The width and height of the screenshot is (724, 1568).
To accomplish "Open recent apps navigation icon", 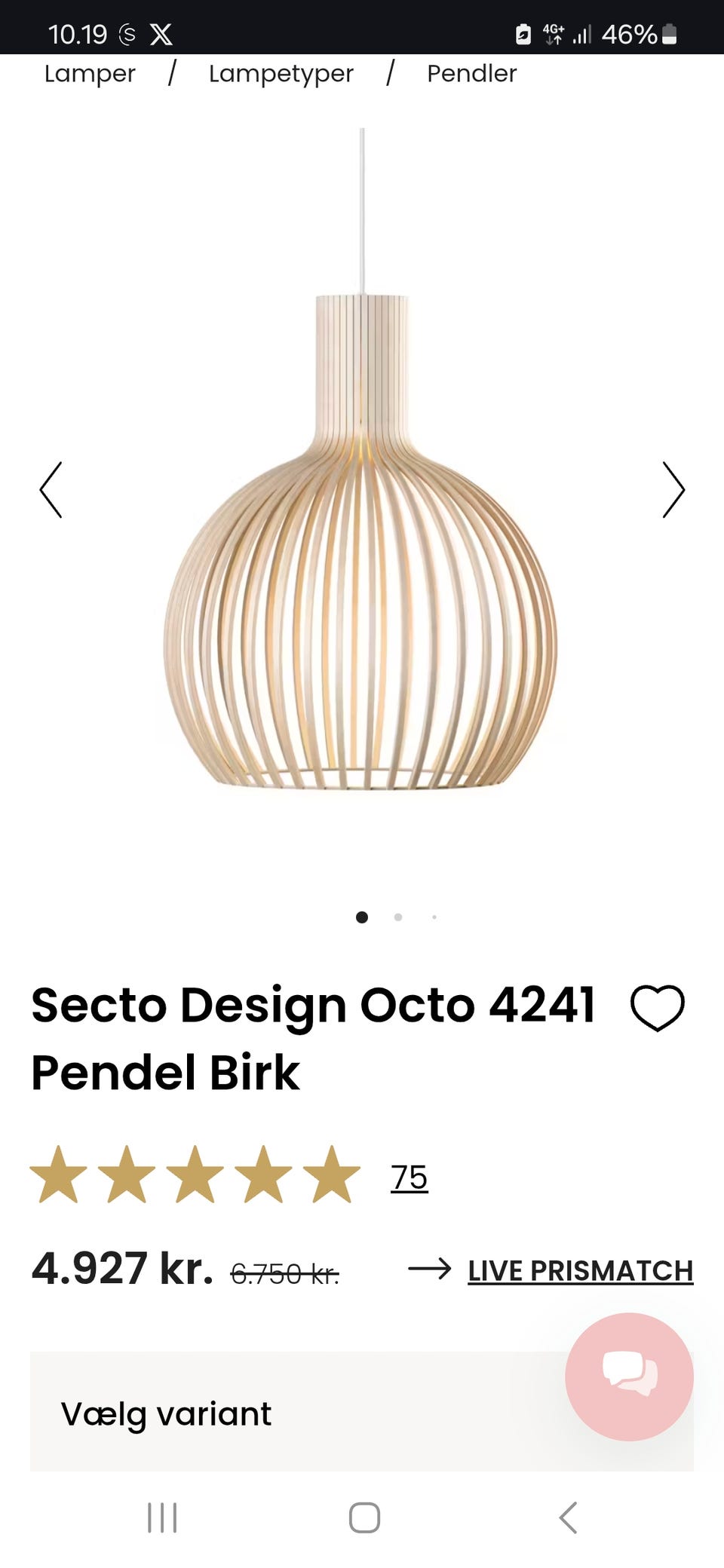I will pyautogui.click(x=162, y=1517).
